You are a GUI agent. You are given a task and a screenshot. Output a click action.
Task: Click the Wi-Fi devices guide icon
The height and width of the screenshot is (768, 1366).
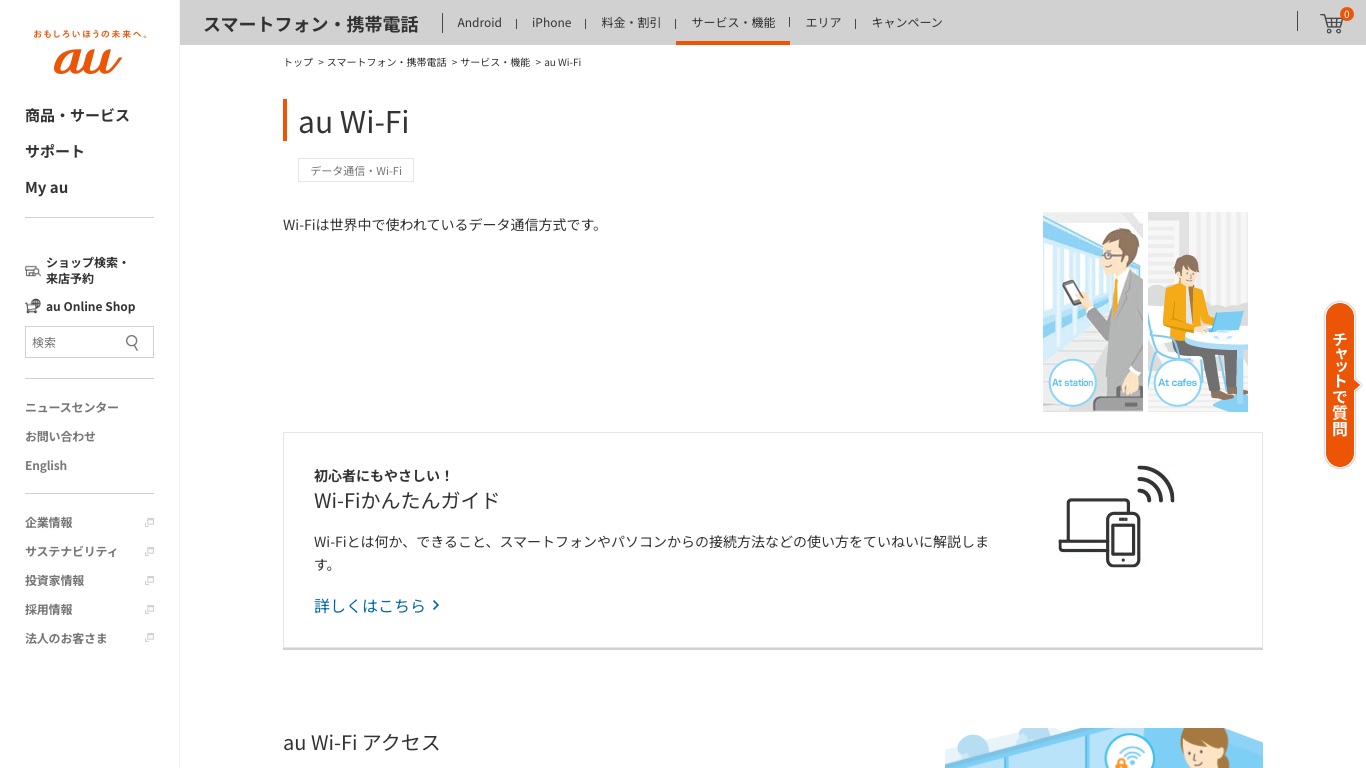[1116, 516]
